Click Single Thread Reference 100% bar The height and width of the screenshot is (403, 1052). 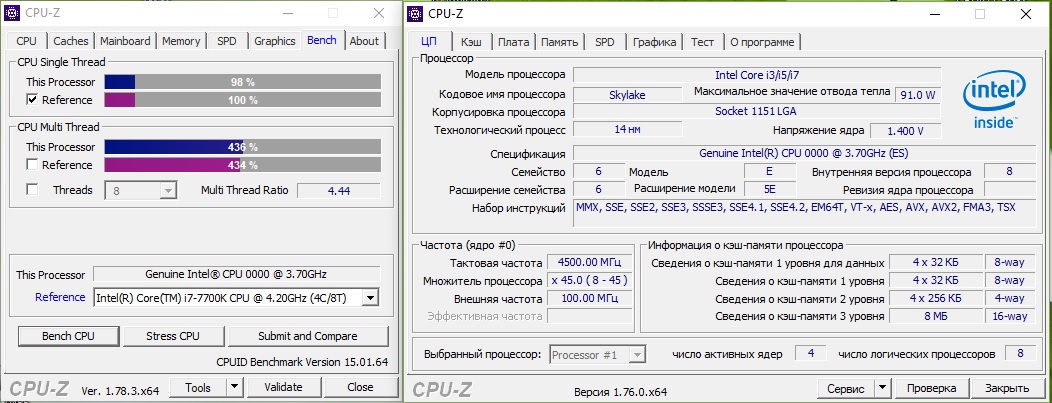[x=243, y=100]
